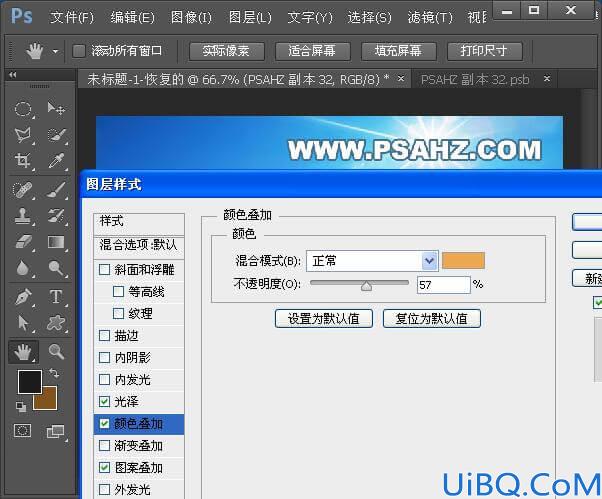Open the Select (选择) menu
The height and width of the screenshot is (499, 602).
click(x=369, y=17)
